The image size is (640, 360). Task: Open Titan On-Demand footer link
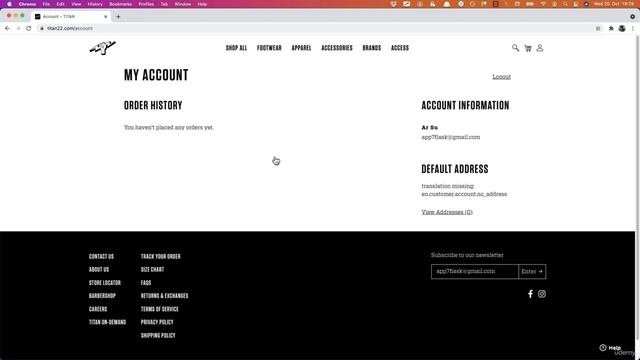(107, 322)
